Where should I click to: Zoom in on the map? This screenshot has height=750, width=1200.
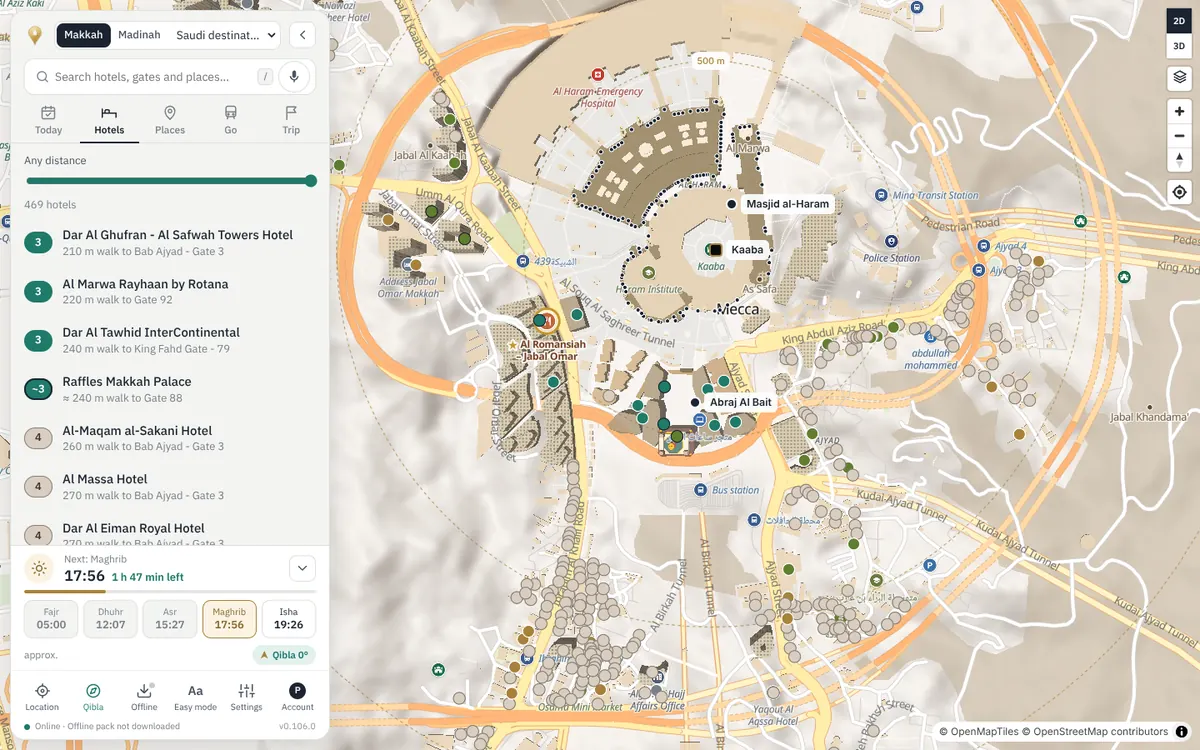1180,111
